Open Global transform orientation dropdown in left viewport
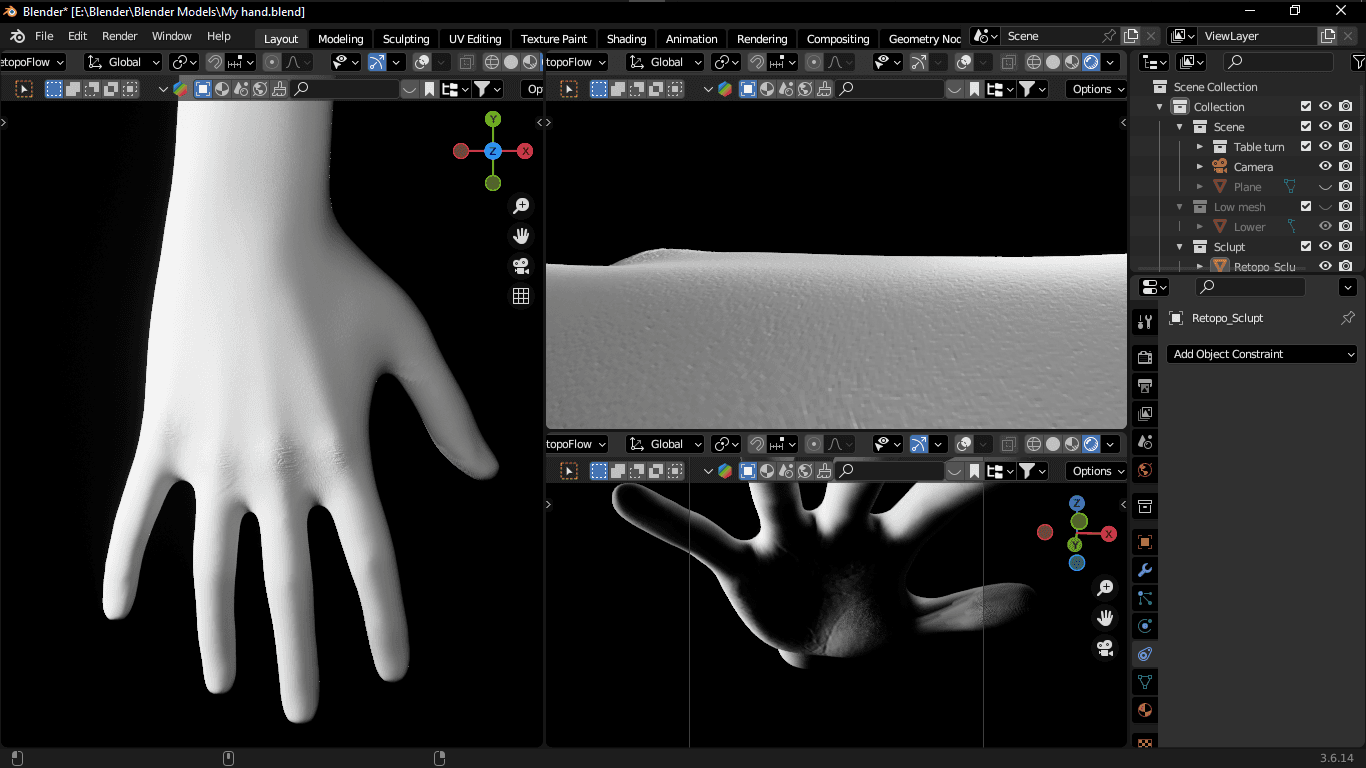This screenshot has height=768, width=1366. click(124, 62)
